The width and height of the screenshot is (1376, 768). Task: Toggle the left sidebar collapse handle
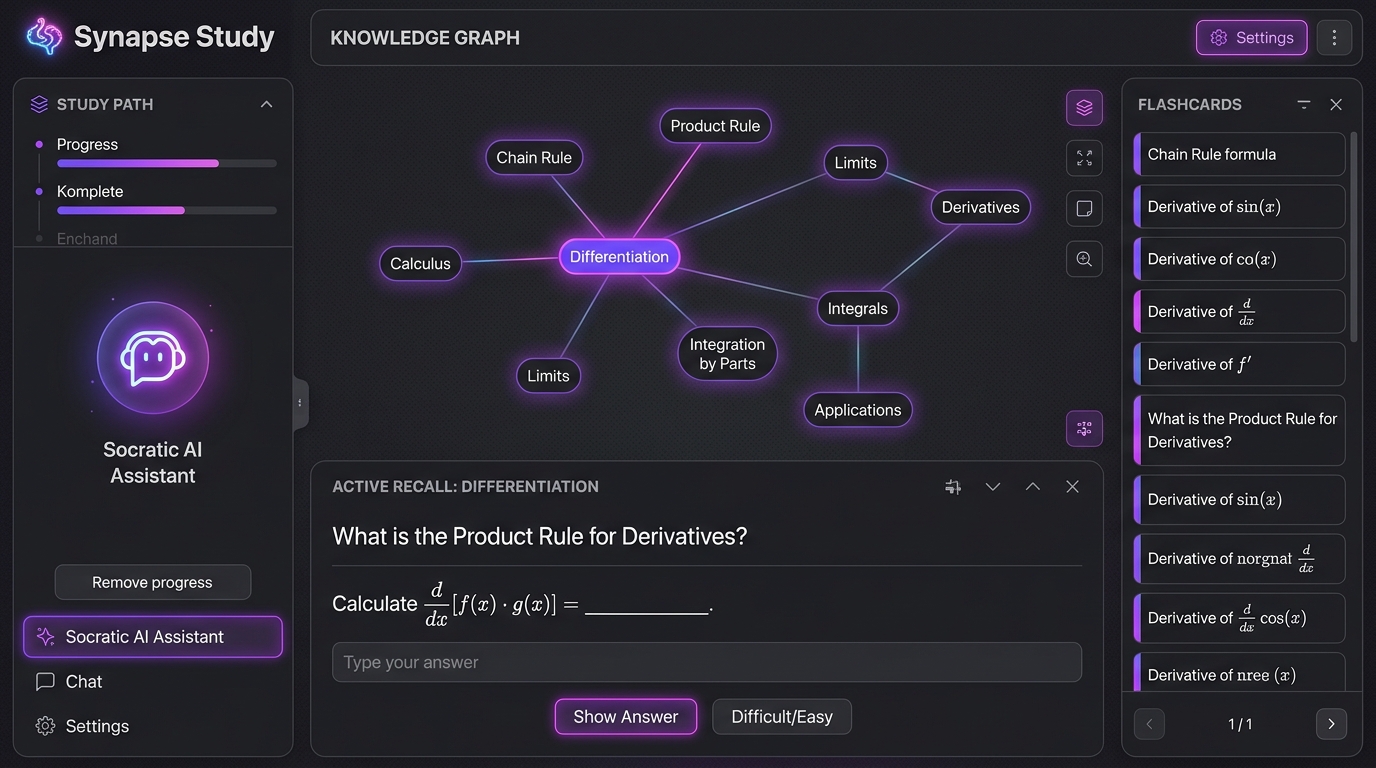pos(300,403)
